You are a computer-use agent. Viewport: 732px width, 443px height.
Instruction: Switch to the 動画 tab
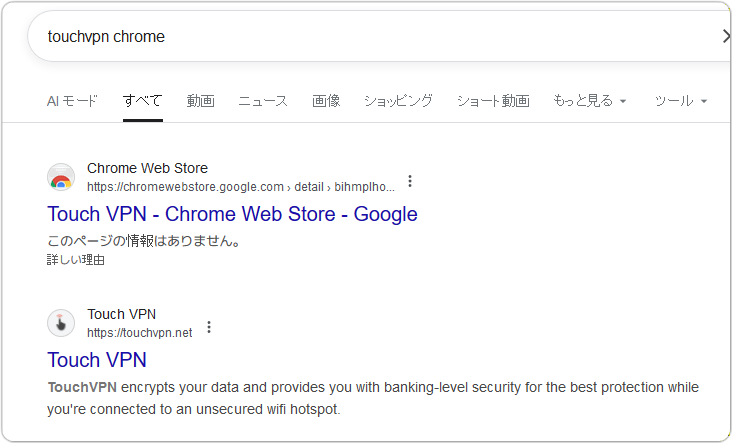[200, 101]
